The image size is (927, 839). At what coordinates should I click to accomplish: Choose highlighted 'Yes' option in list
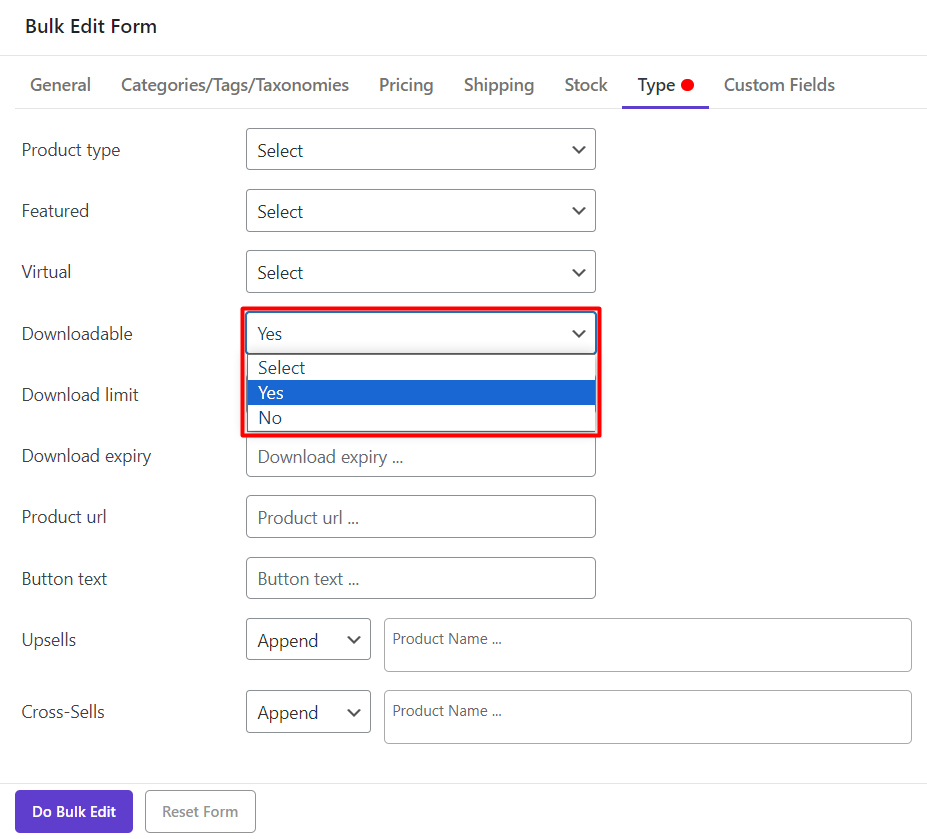click(420, 393)
